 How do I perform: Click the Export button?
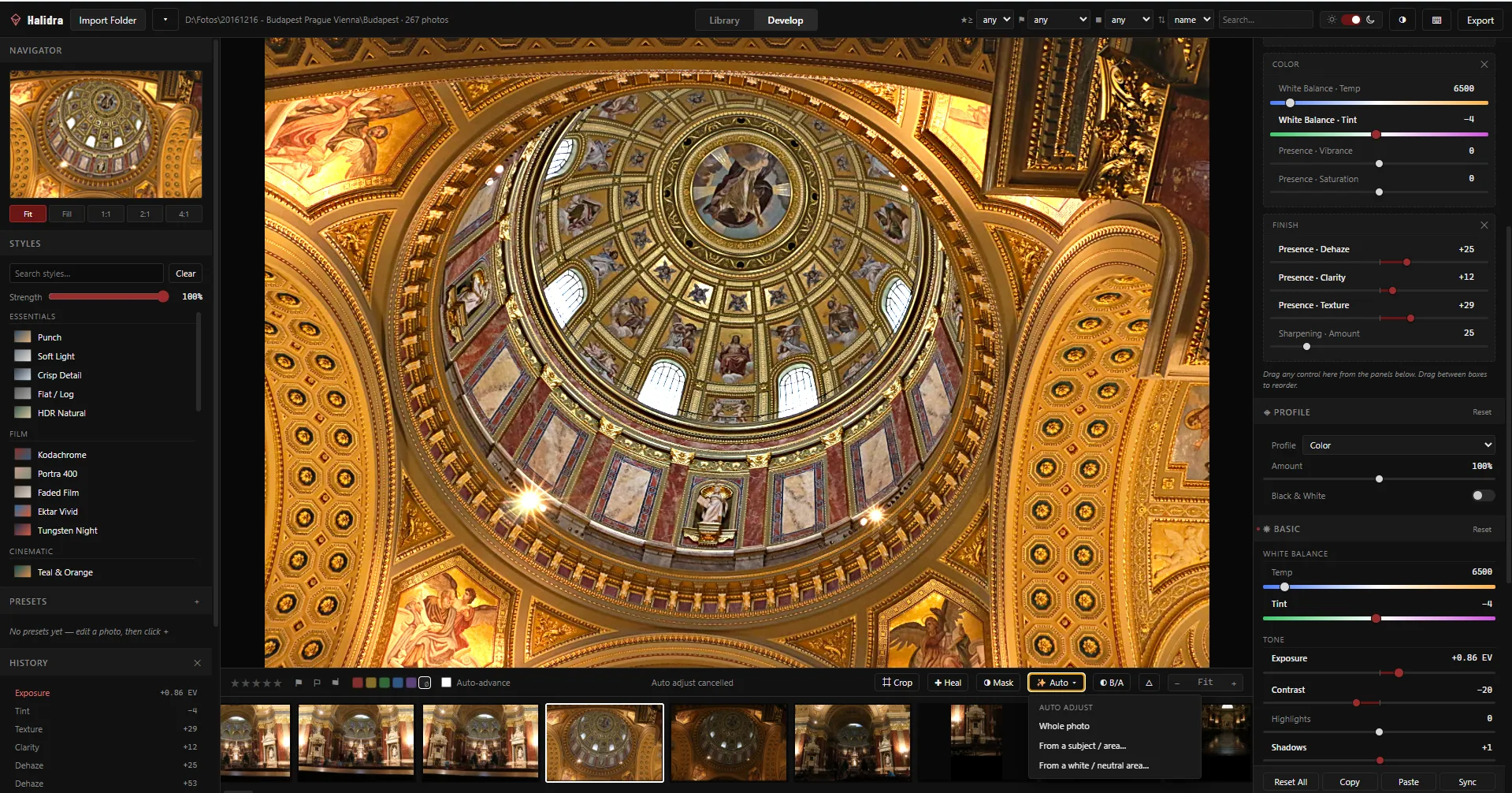pyautogui.click(x=1480, y=20)
